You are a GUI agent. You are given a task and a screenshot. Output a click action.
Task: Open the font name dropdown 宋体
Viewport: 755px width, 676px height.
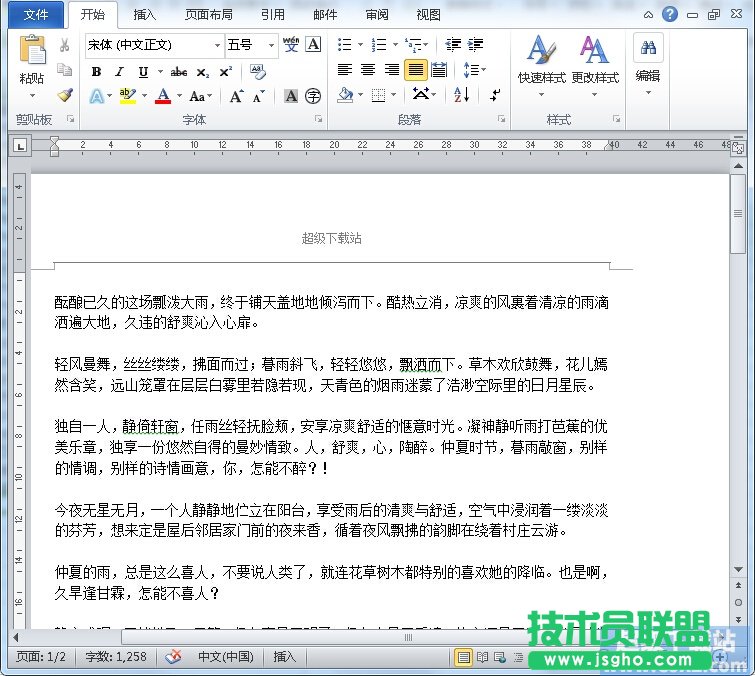pyautogui.click(x=217, y=45)
